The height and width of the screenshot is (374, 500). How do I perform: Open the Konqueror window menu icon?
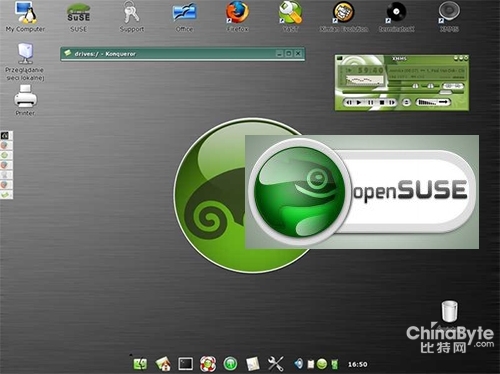68,53
